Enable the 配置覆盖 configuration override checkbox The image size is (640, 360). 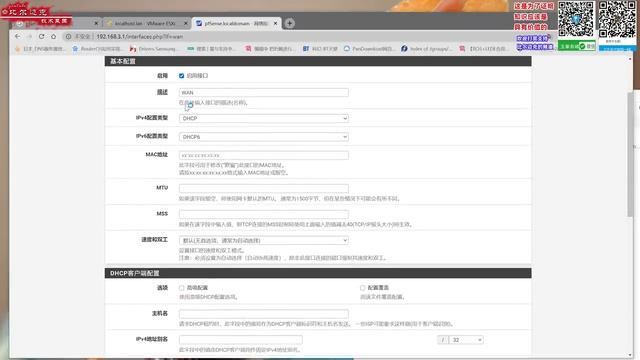[362, 288]
